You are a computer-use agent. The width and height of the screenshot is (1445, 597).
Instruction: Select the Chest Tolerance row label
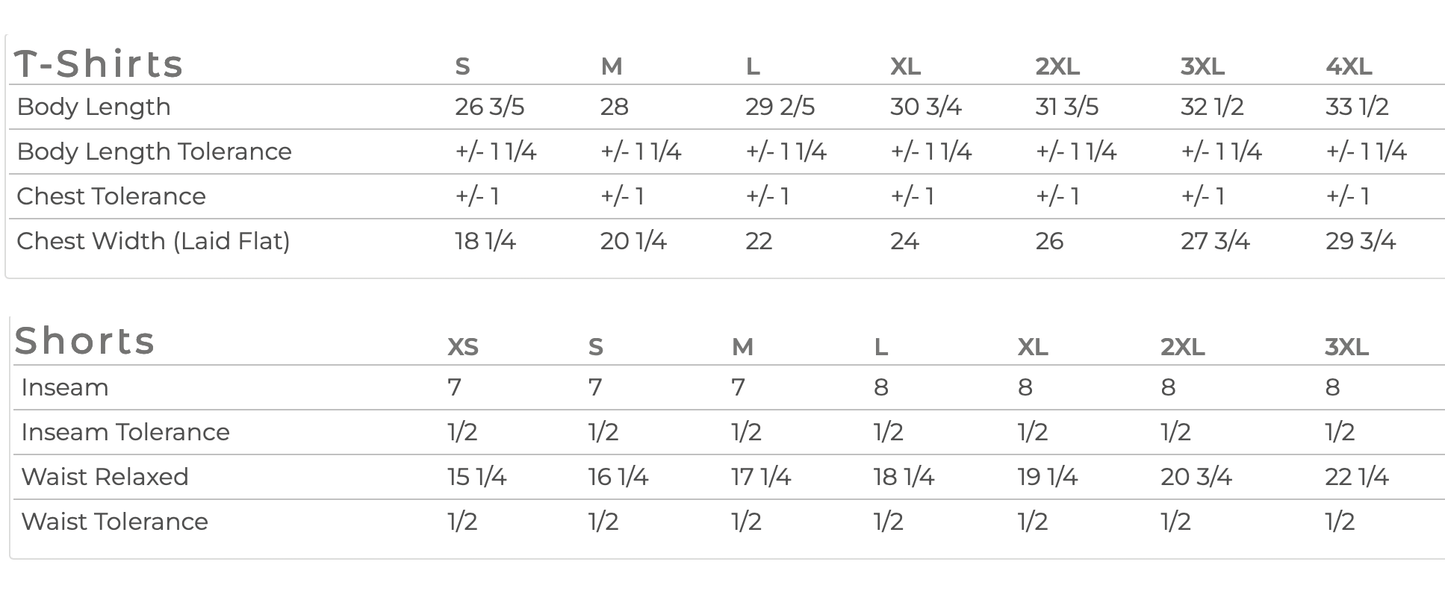click(111, 196)
